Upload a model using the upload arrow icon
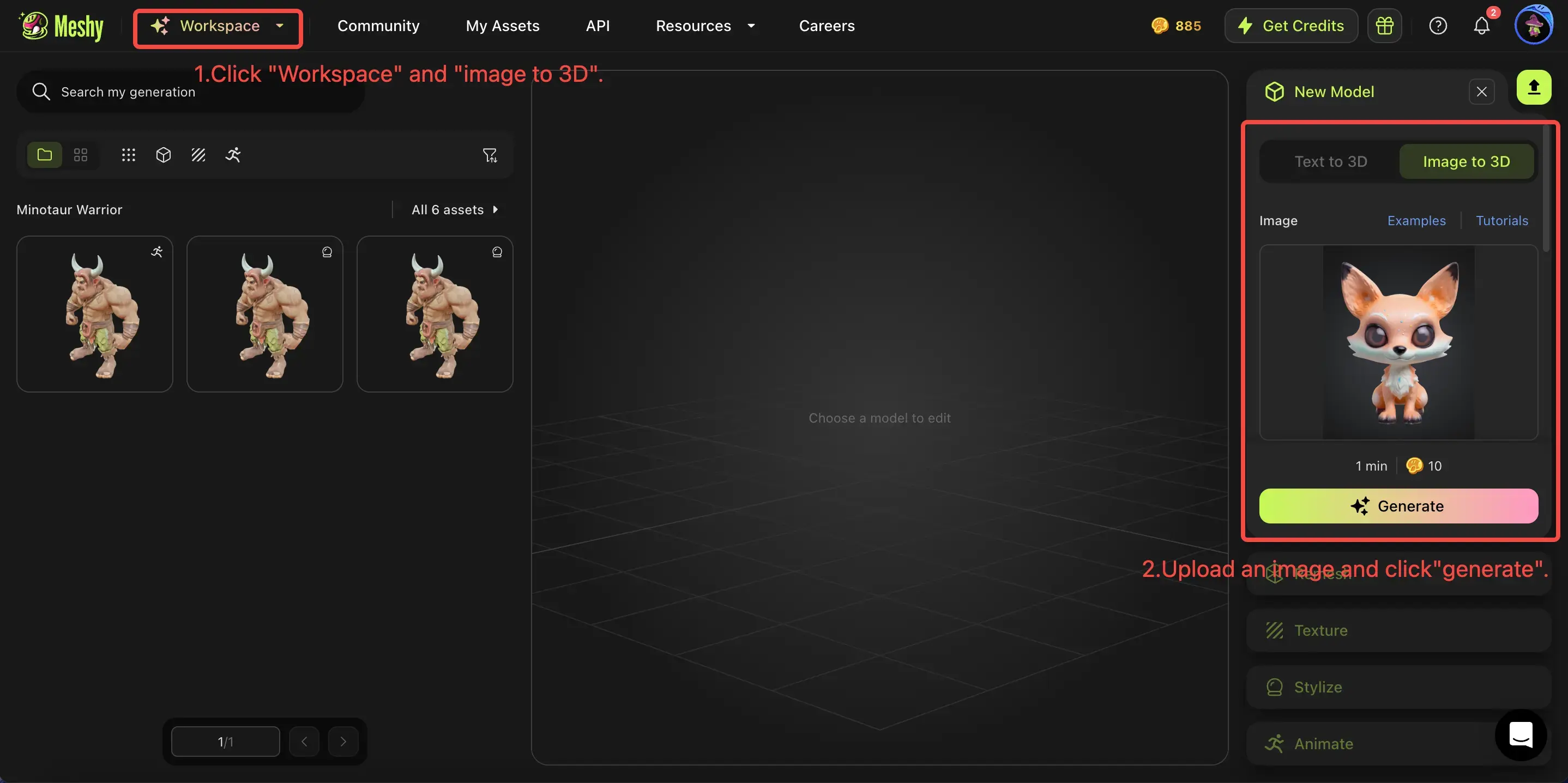This screenshot has height=783, width=1568. [1533, 87]
